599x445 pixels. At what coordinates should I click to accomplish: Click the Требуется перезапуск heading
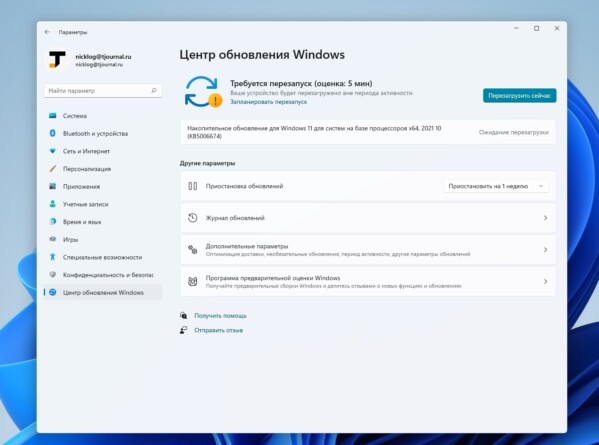pyautogui.click(x=301, y=83)
